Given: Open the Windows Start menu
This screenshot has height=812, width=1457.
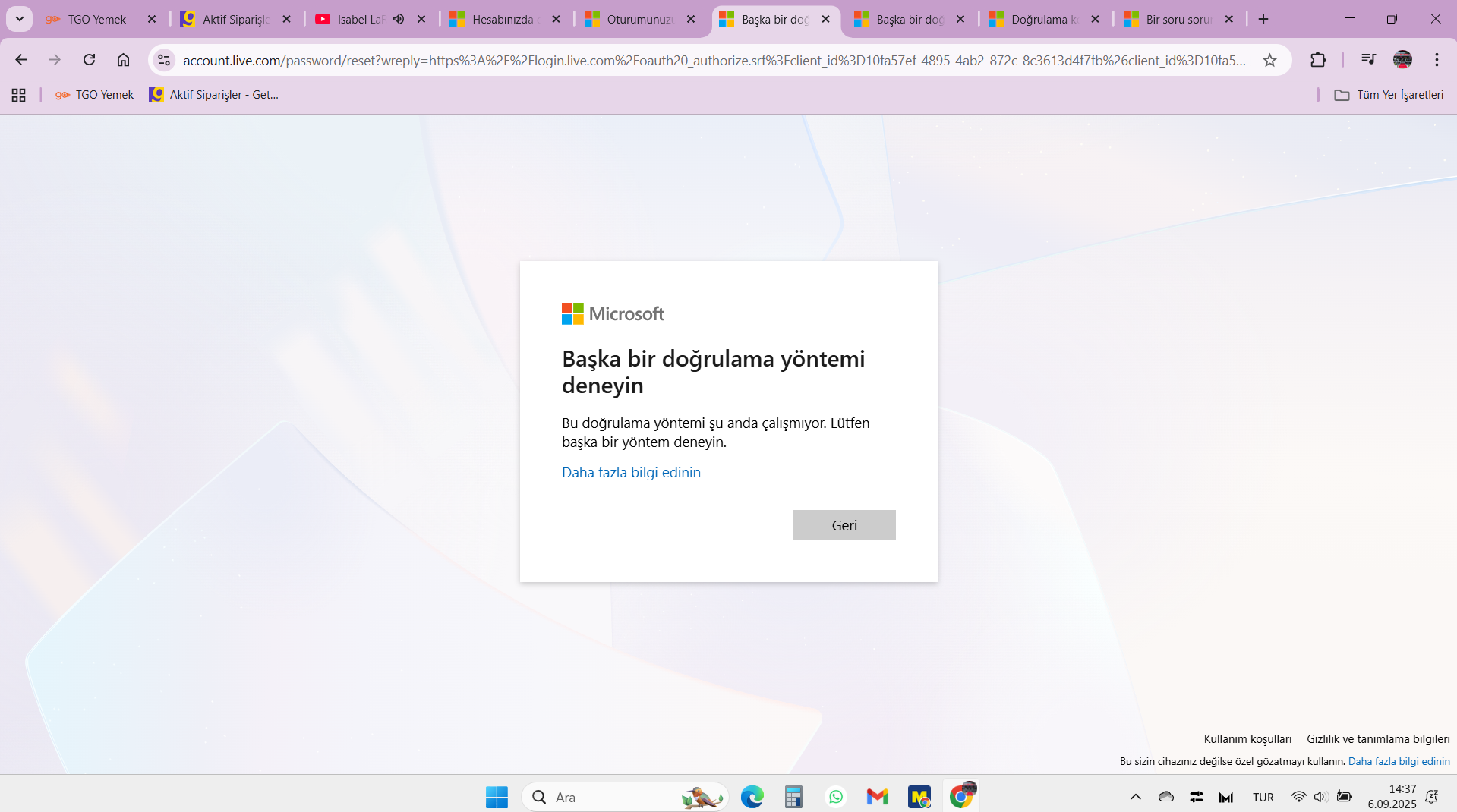Looking at the screenshot, I should pos(497,797).
